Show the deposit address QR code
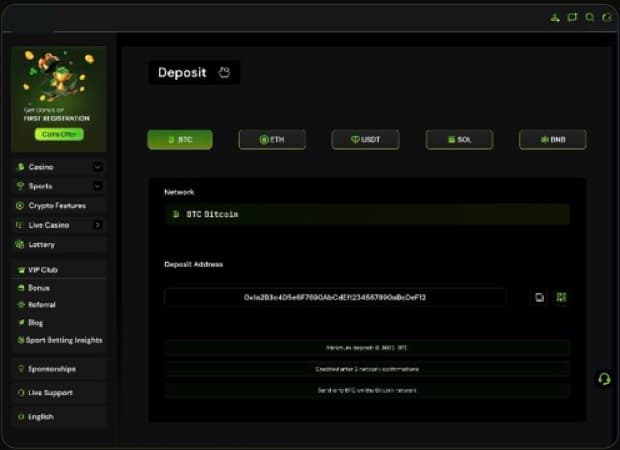620x450 pixels. (561, 297)
